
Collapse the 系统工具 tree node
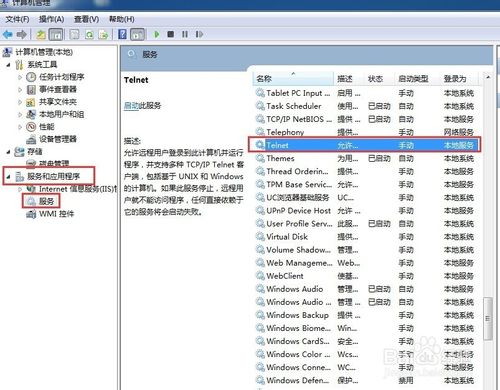[x=9, y=65]
